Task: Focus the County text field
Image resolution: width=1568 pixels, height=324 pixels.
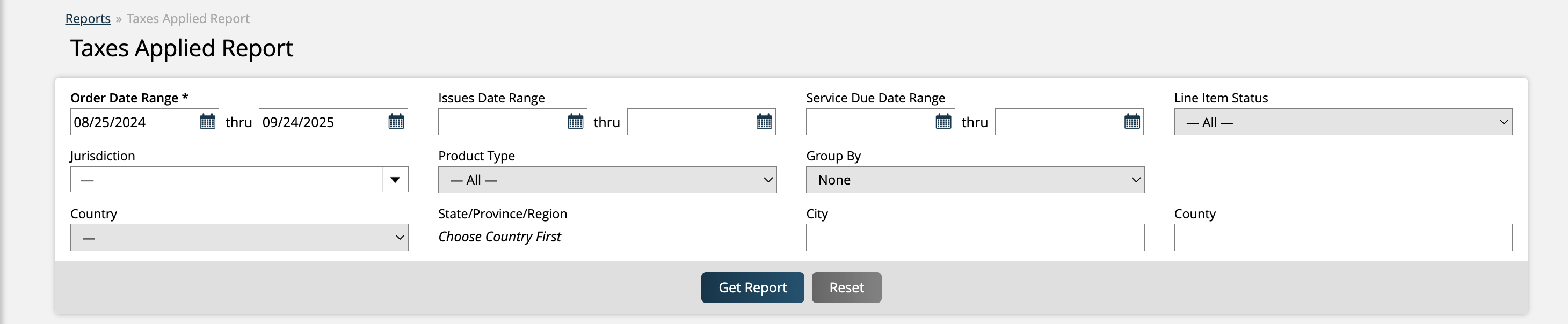Action: point(1342,238)
